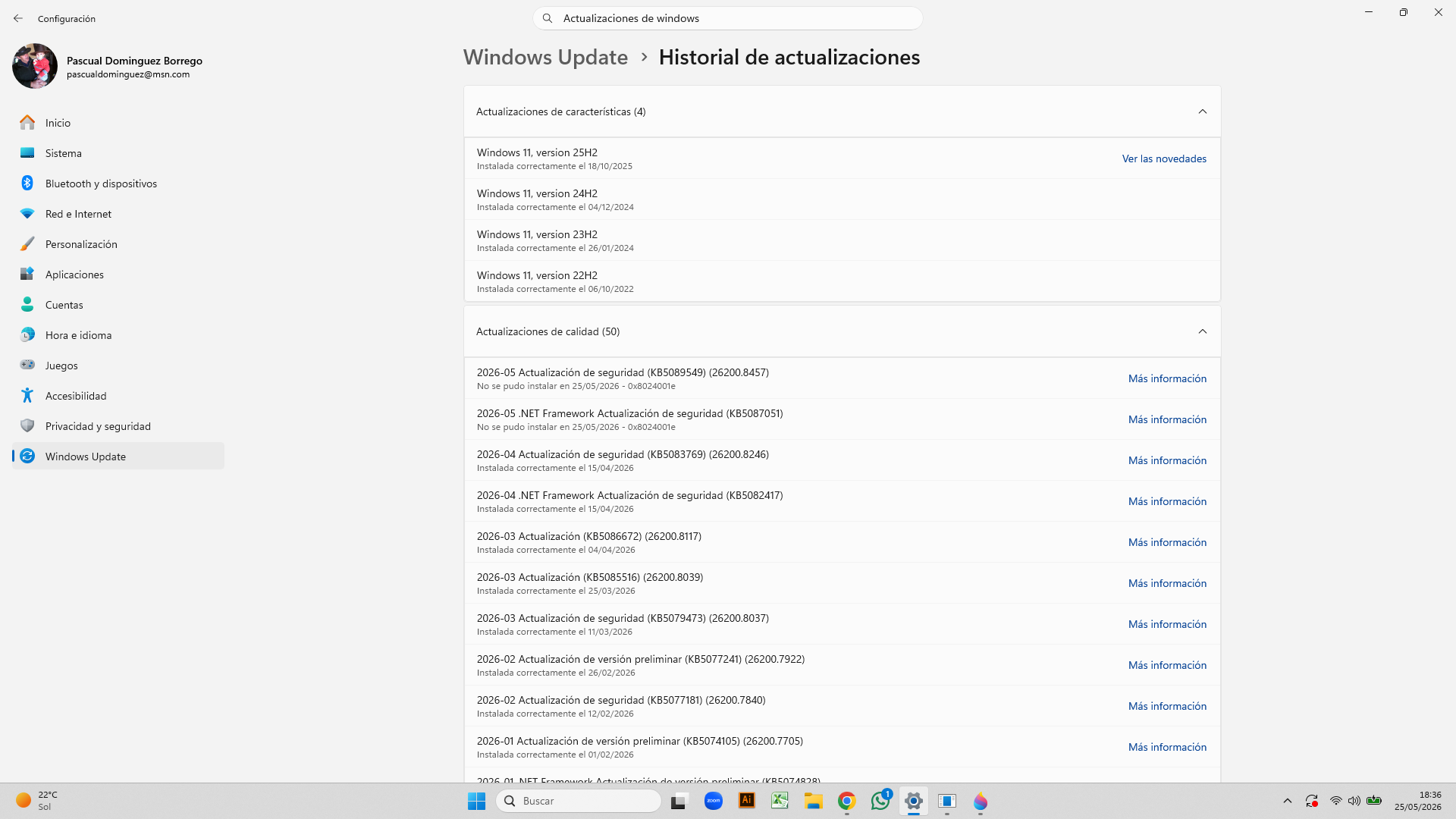Open Más información for KB5086672

[1167, 542]
